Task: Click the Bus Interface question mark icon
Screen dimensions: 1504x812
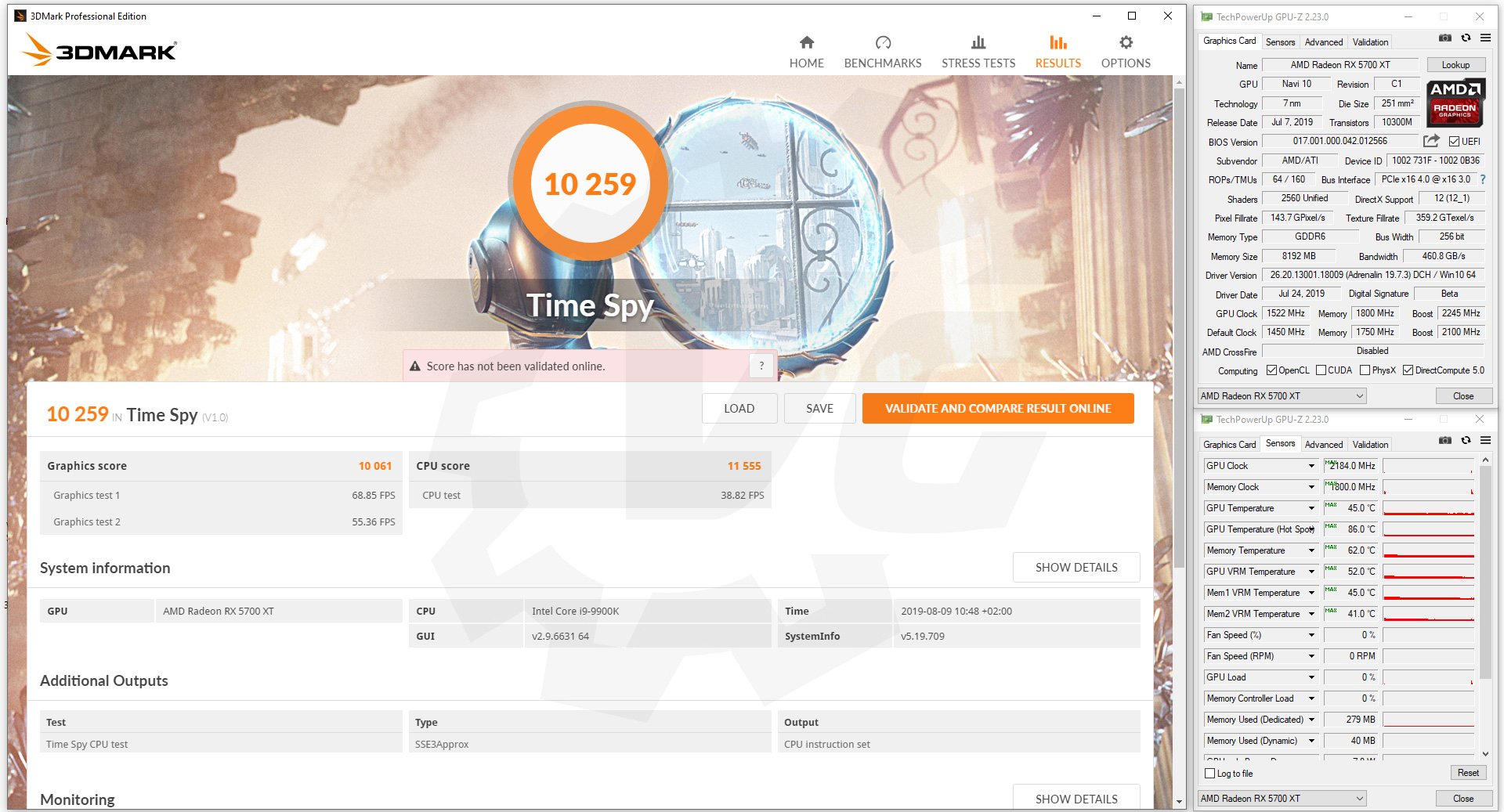Action: point(1482,179)
